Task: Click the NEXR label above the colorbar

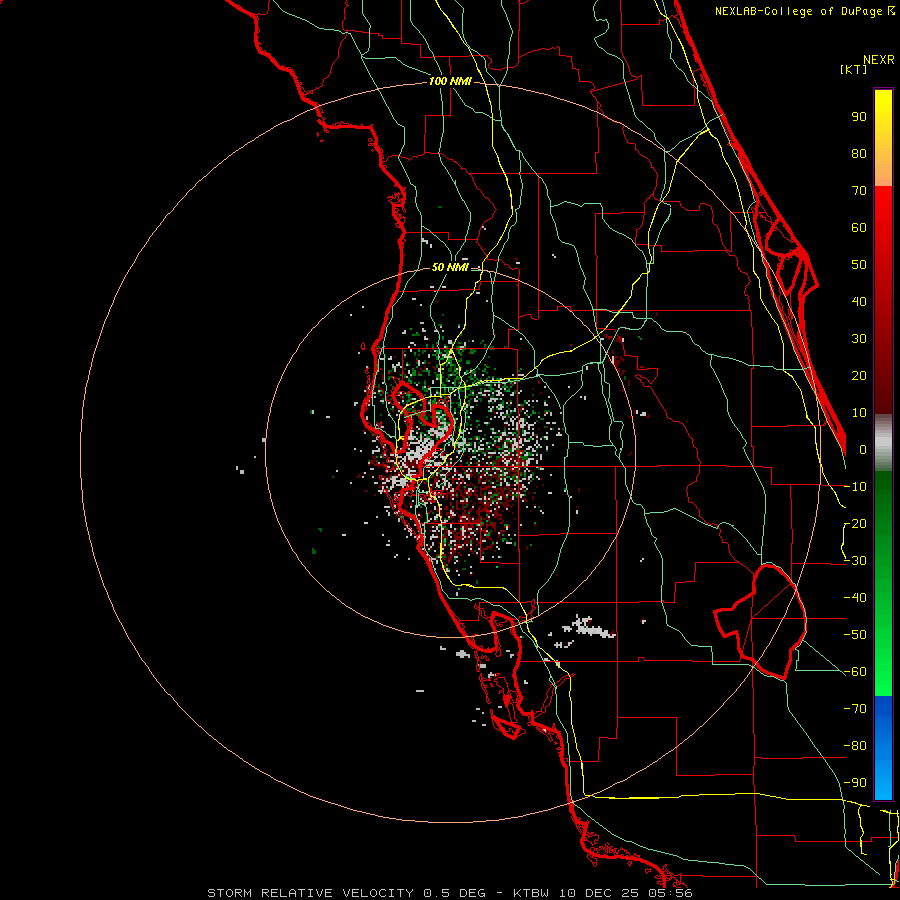Action: tap(879, 60)
